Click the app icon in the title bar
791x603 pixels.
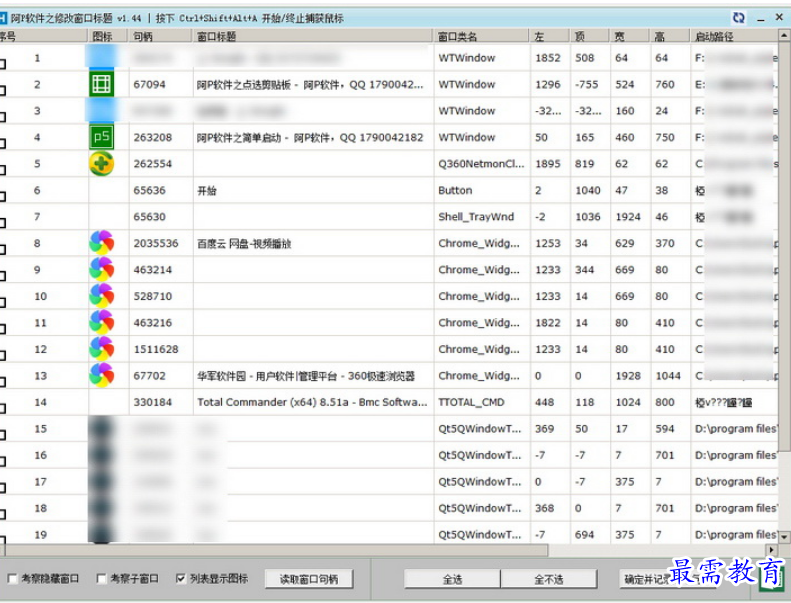pyautogui.click(x=5, y=18)
